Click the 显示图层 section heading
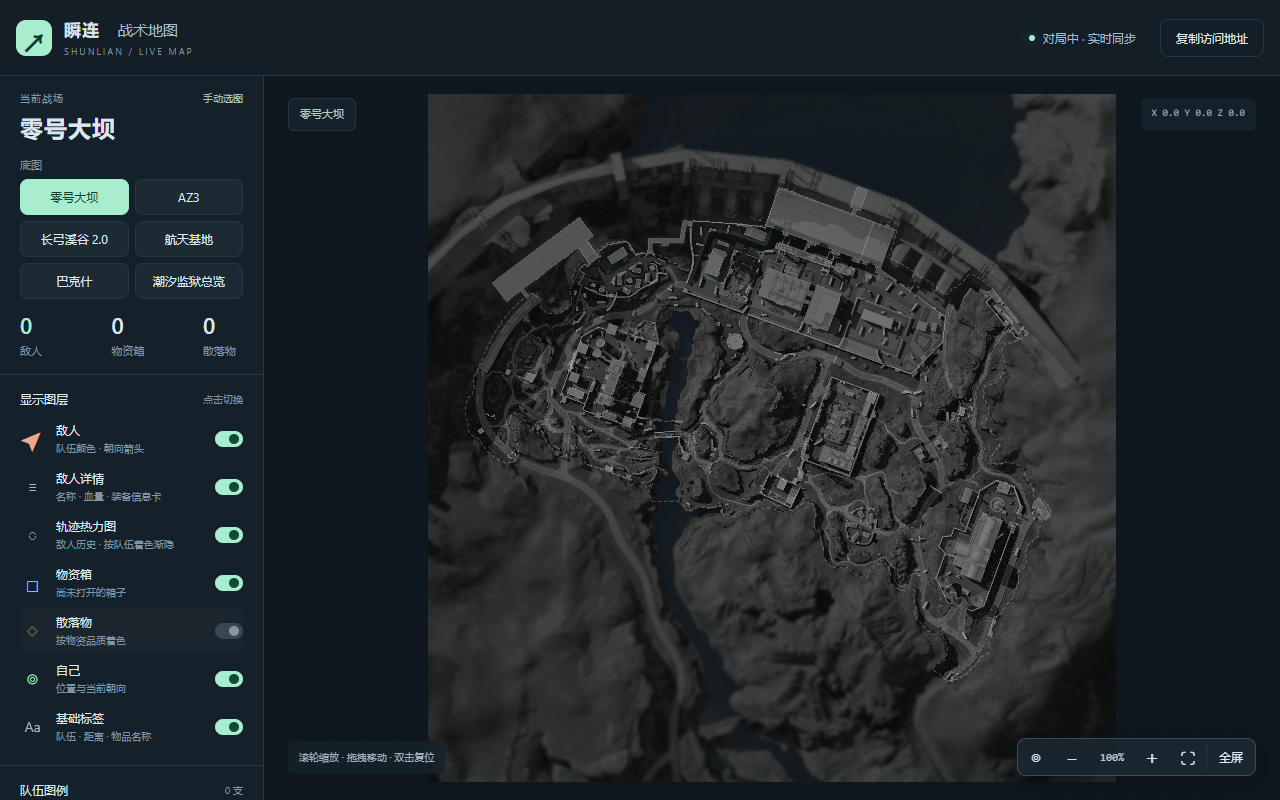 coord(44,400)
